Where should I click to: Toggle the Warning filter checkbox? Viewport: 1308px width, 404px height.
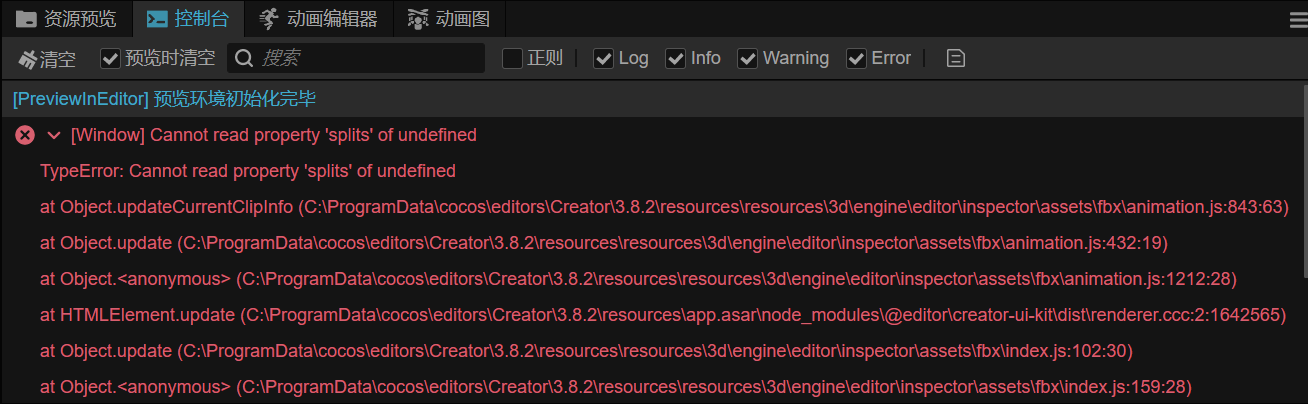point(748,58)
